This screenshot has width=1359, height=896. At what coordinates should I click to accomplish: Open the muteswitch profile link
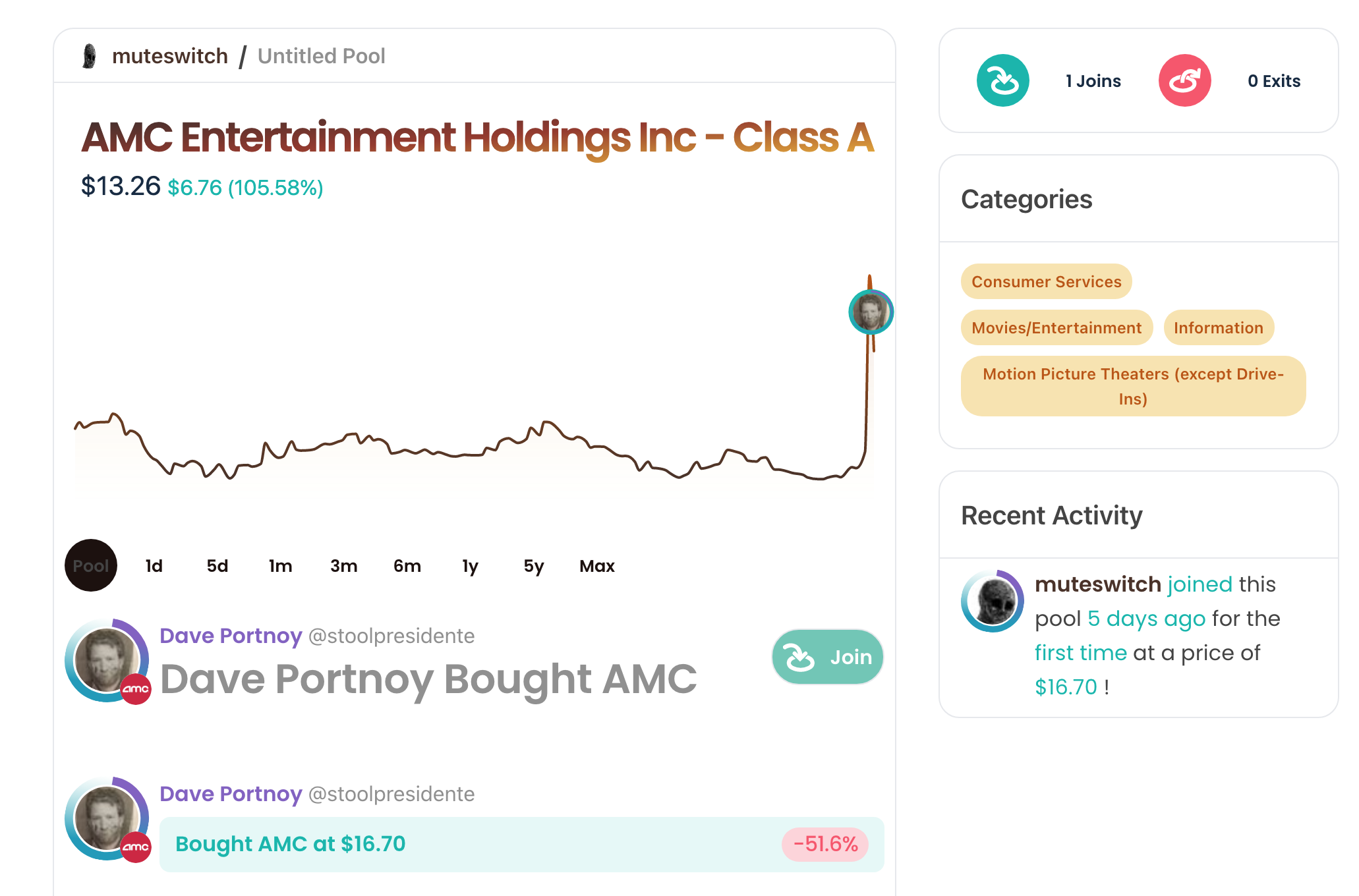pos(170,56)
